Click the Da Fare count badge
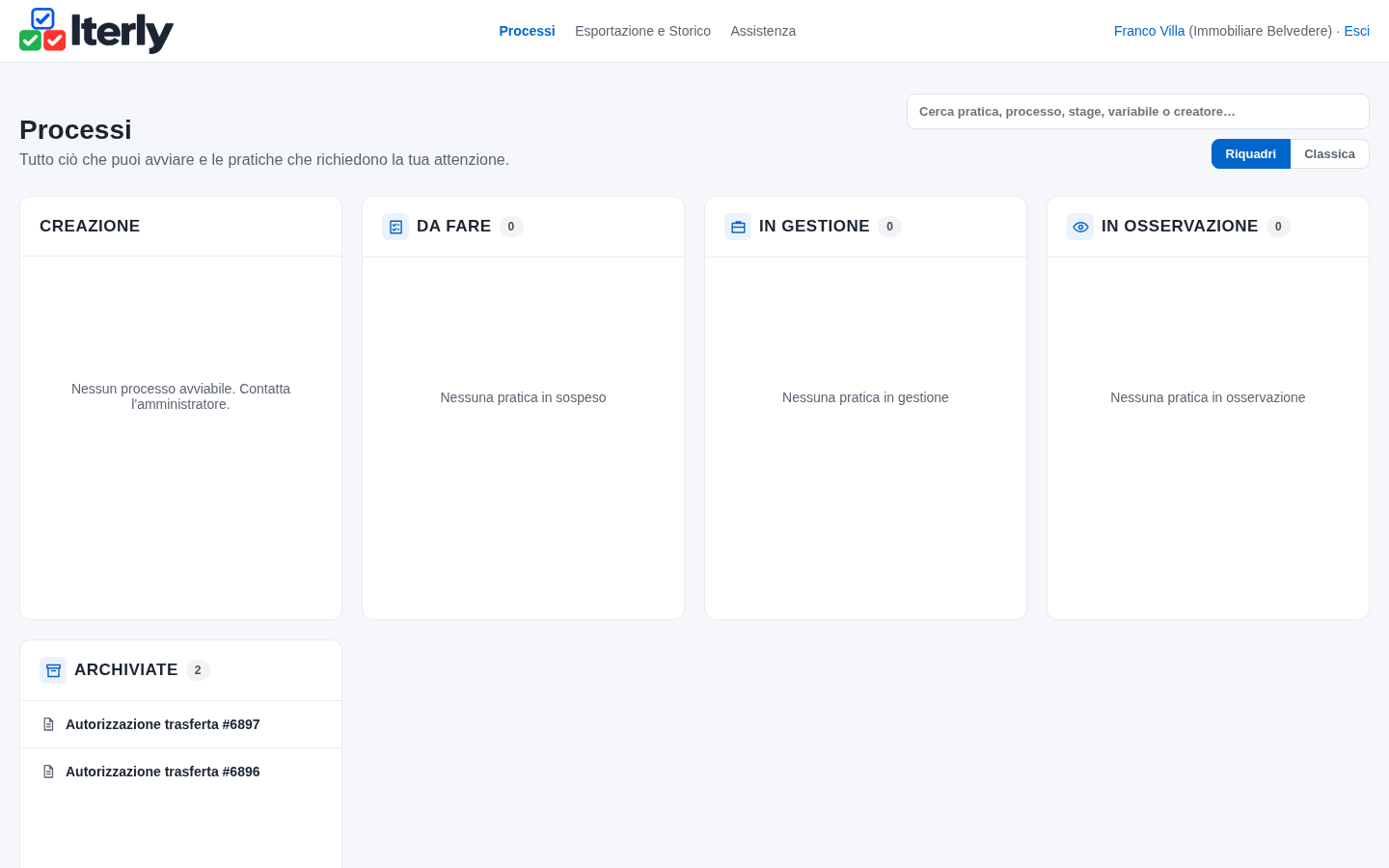1389x868 pixels. 511,227
